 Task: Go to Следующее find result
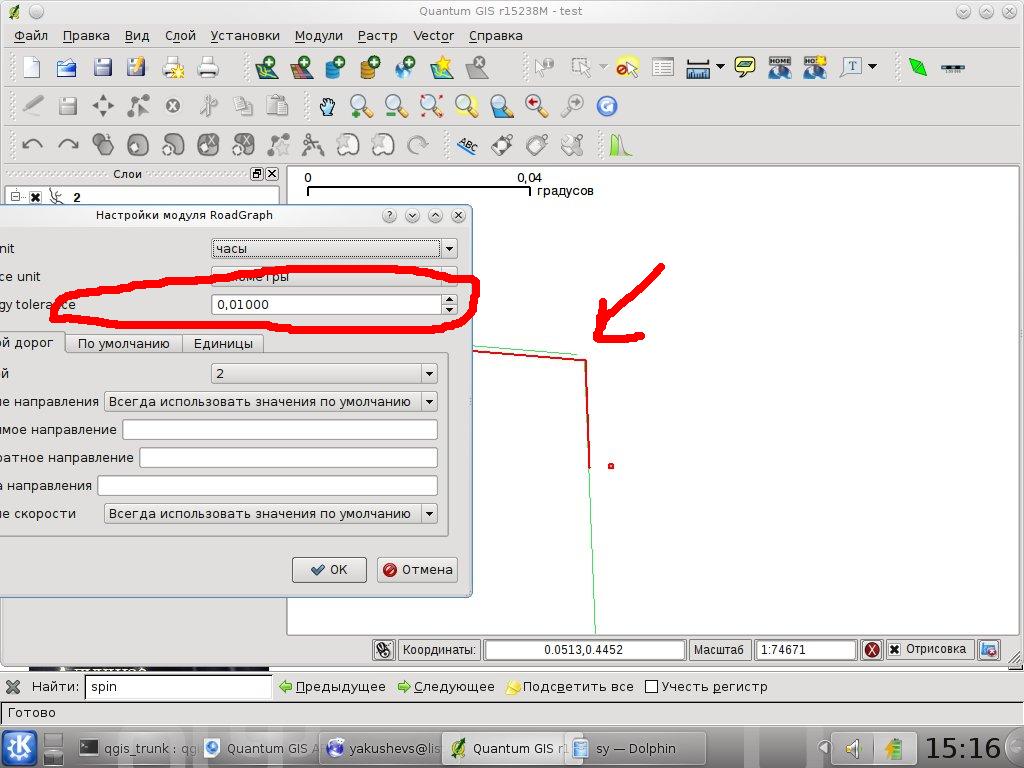(446, 686)
